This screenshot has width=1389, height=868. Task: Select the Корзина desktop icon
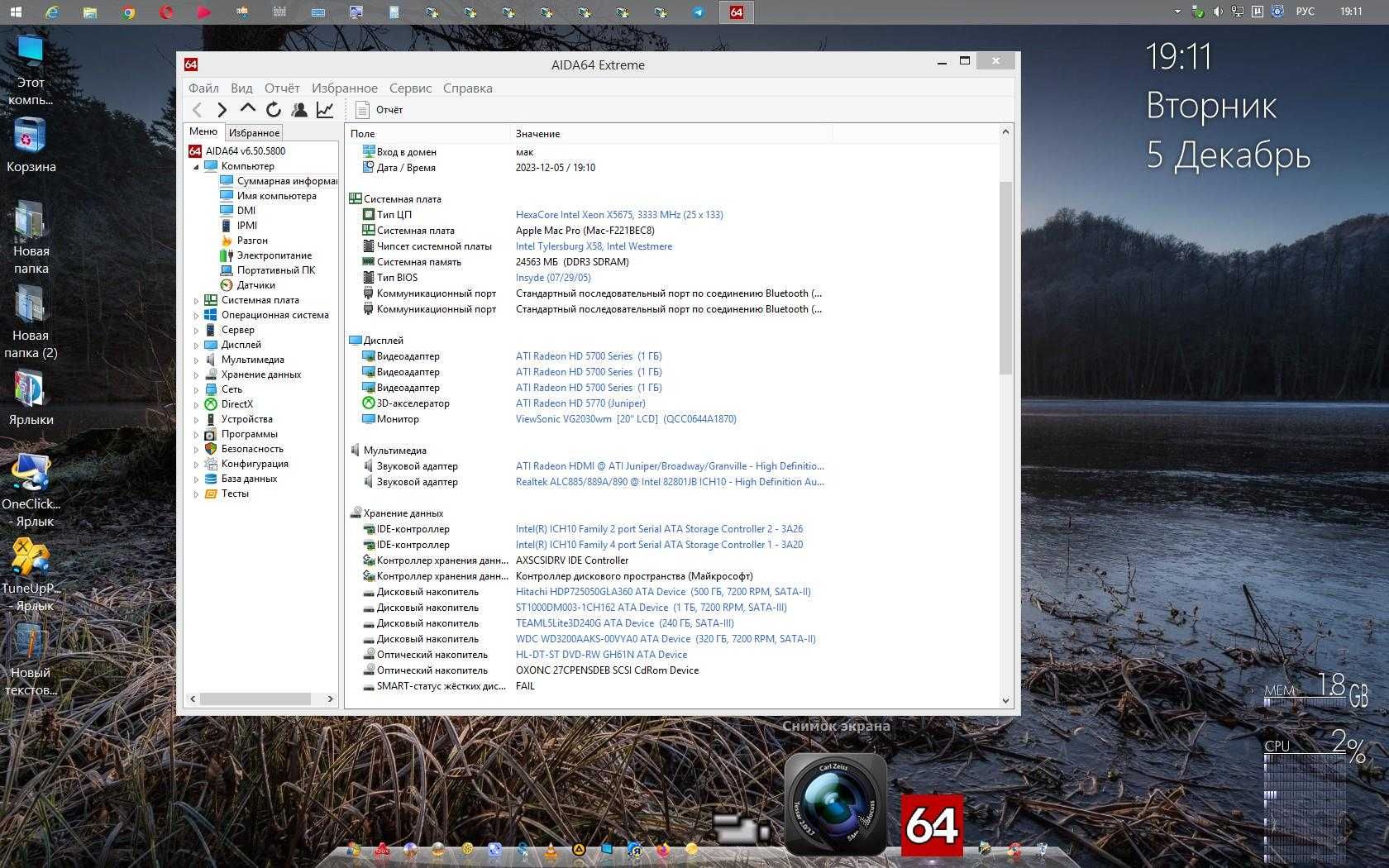pyautogui.click(x=31, y=145)
